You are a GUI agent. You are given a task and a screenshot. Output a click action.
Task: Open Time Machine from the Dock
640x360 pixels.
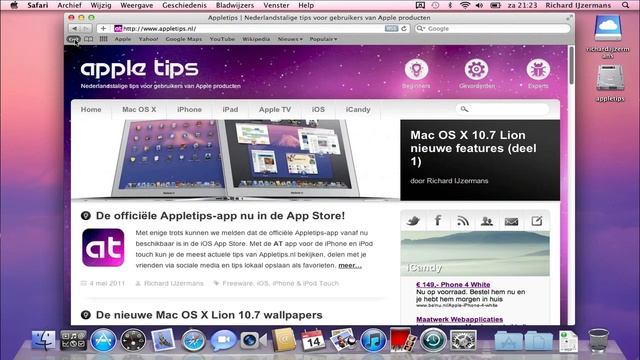pyautogui.click(x=433, y=340)
